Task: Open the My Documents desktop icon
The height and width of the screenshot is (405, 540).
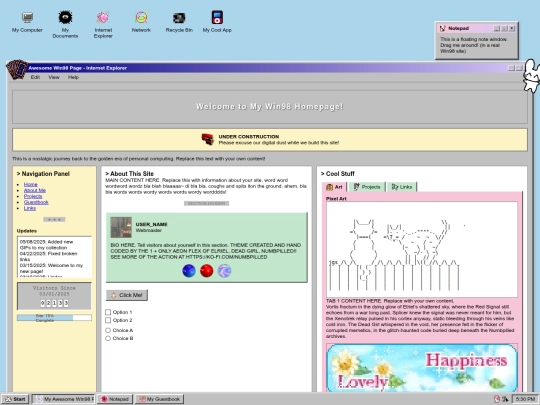Action: point(65,24)
